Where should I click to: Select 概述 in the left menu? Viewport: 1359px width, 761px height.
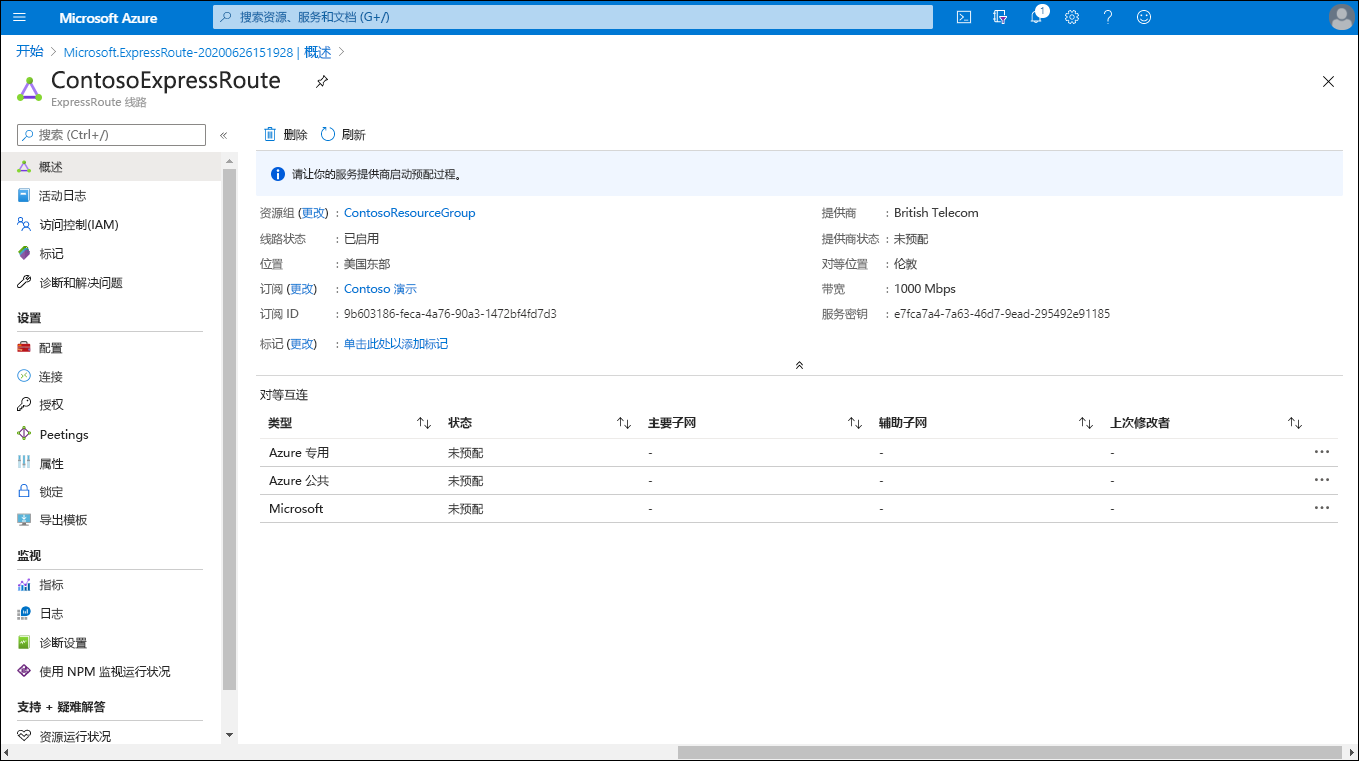pos(110,167)
